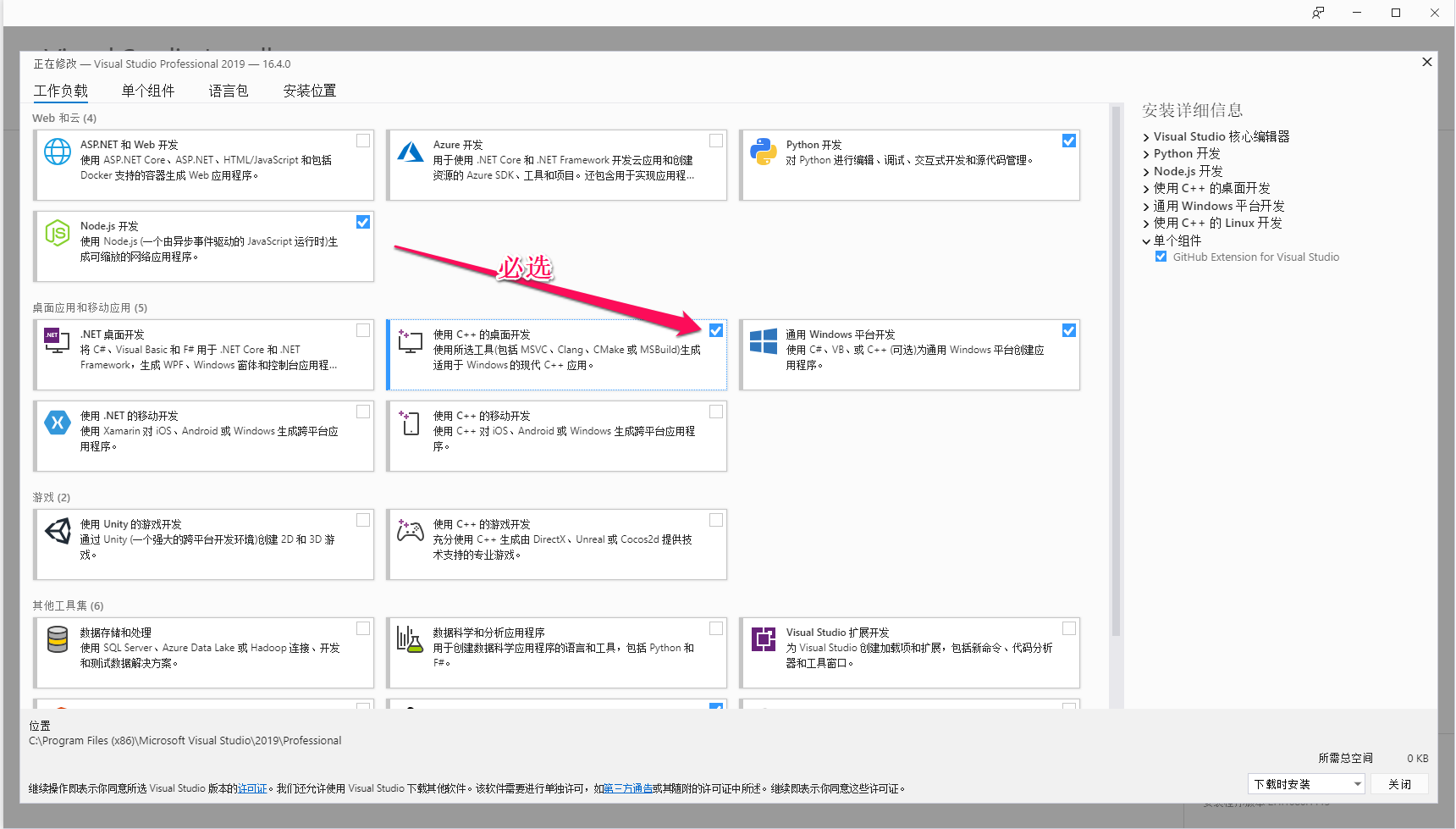Expand 使用 C++ 的 Linux 开发 details
The image size is (1456, 829).
click(1146, 224)
